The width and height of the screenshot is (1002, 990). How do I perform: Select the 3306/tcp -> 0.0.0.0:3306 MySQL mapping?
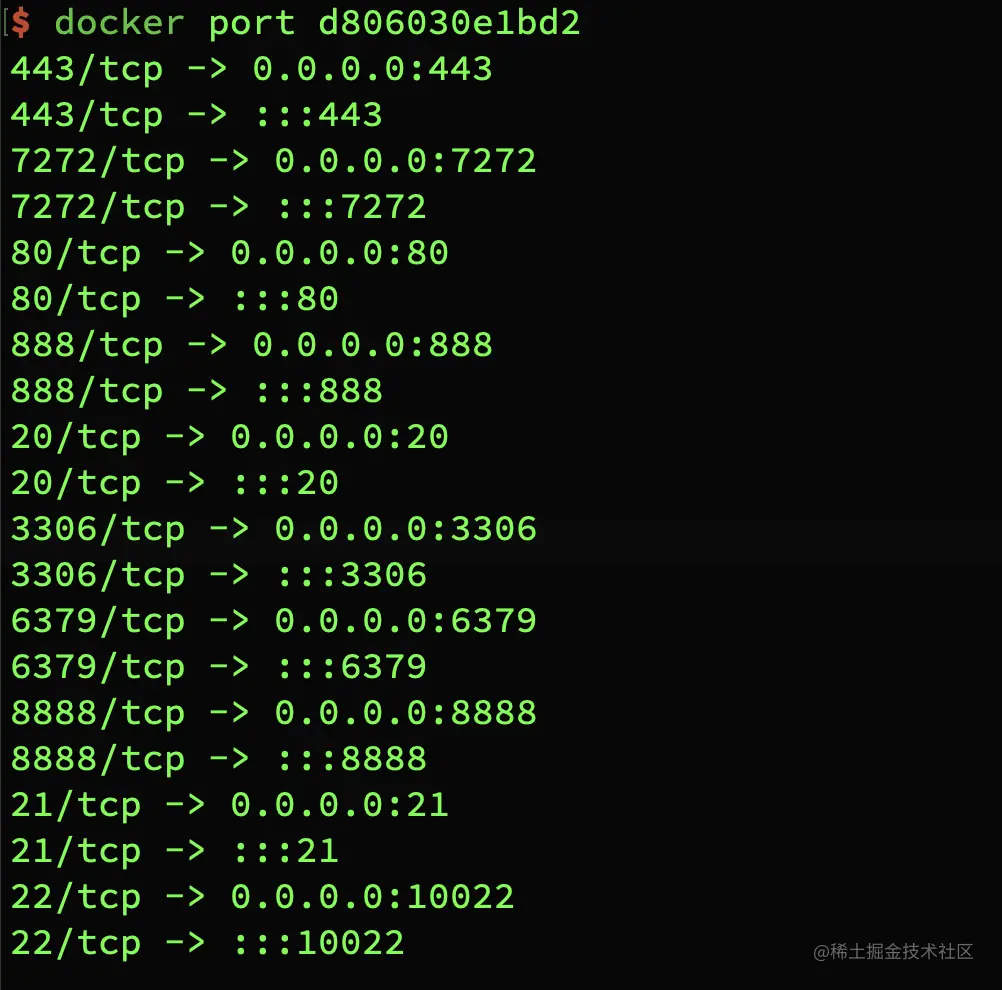[x=274, y=529]
